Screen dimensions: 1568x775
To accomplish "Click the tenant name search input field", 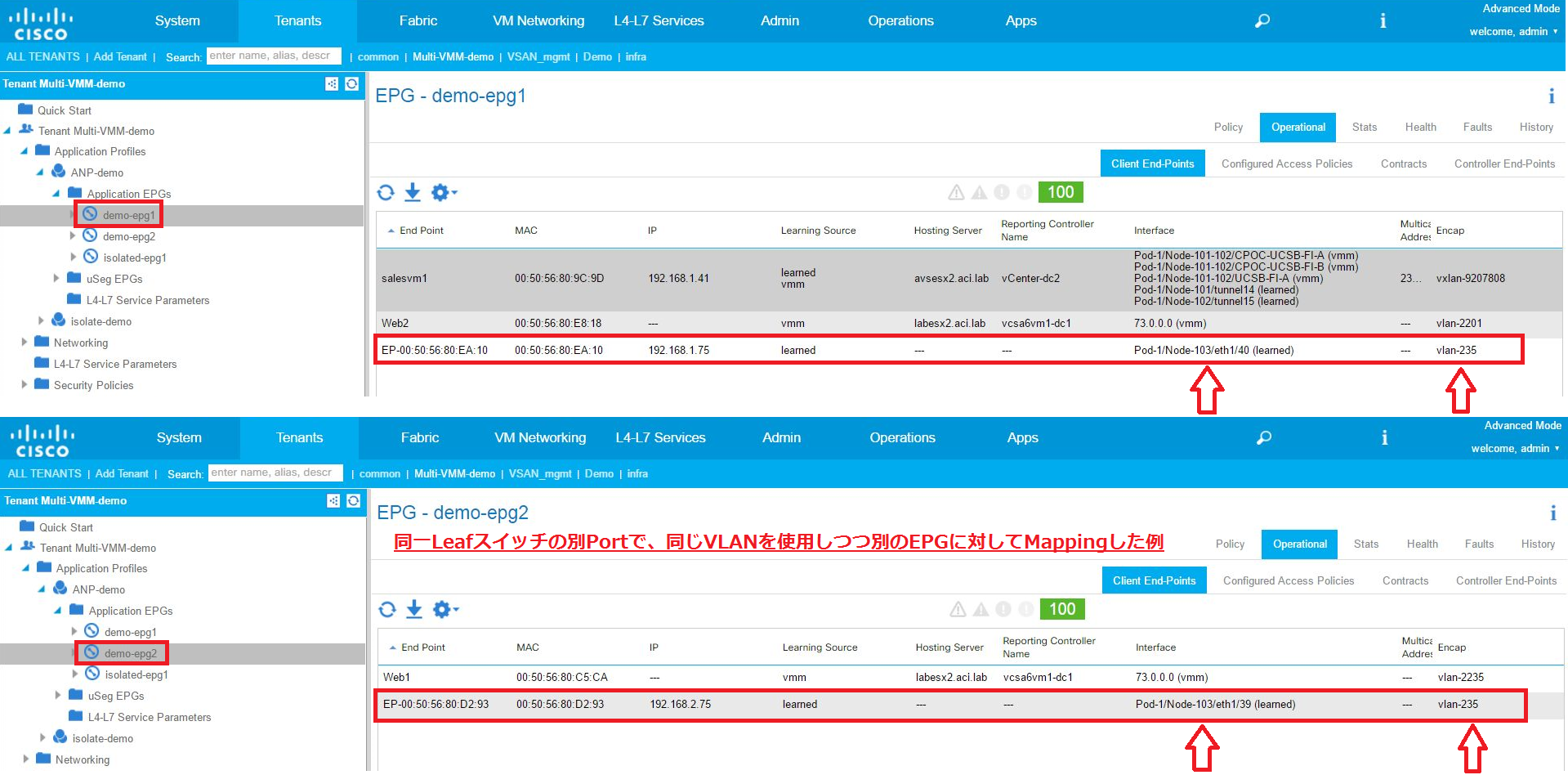I will coord(274,56).
